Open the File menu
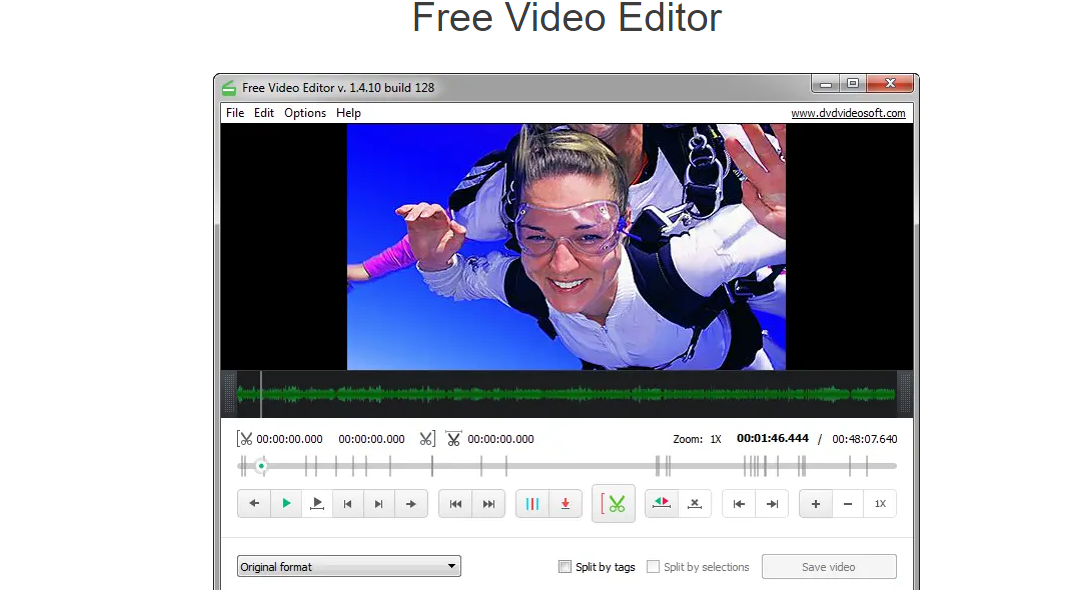Screen dimensions: 1089x590 235,113
